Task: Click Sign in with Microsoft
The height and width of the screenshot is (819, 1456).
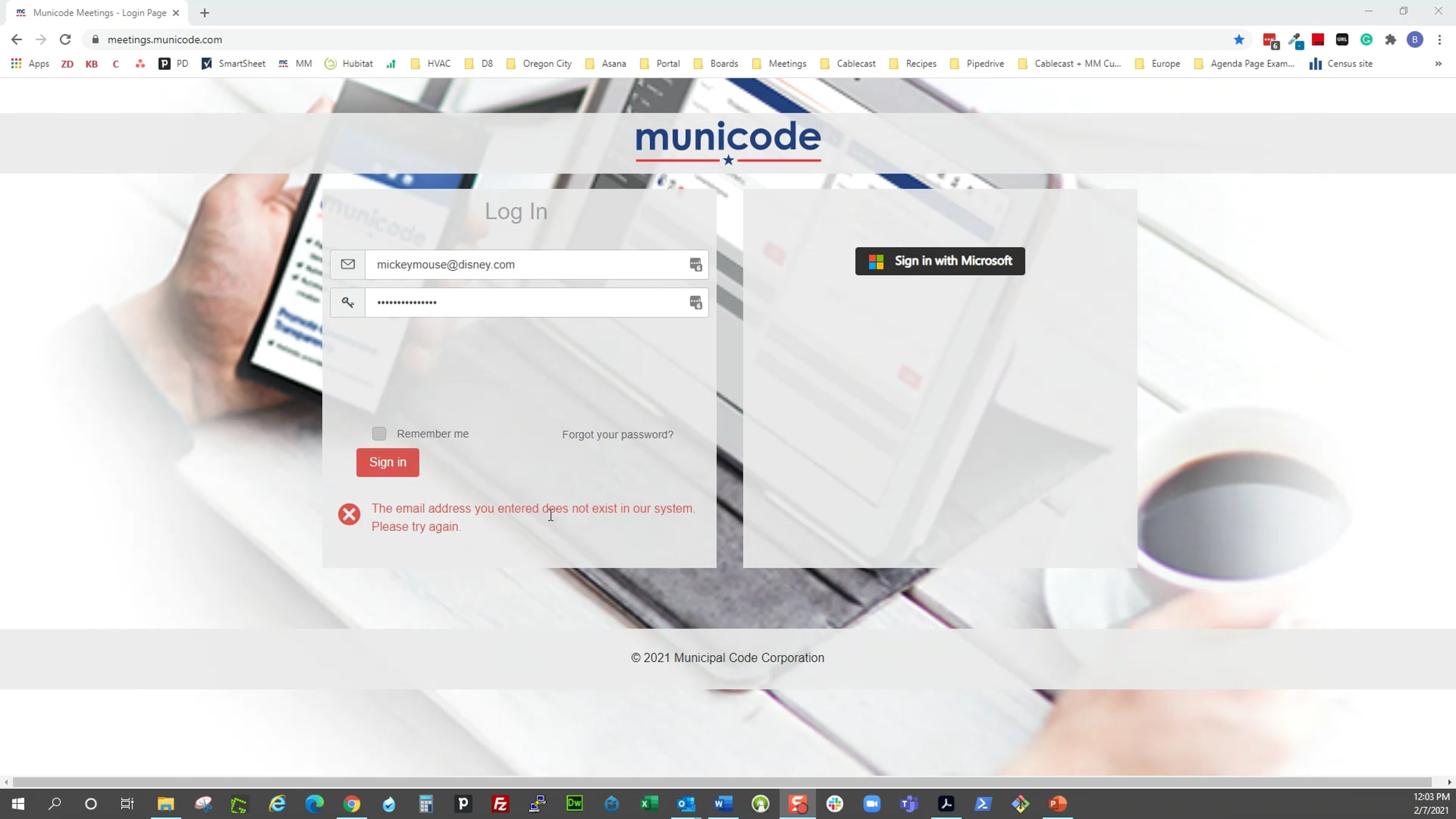Action: (940, 261)
